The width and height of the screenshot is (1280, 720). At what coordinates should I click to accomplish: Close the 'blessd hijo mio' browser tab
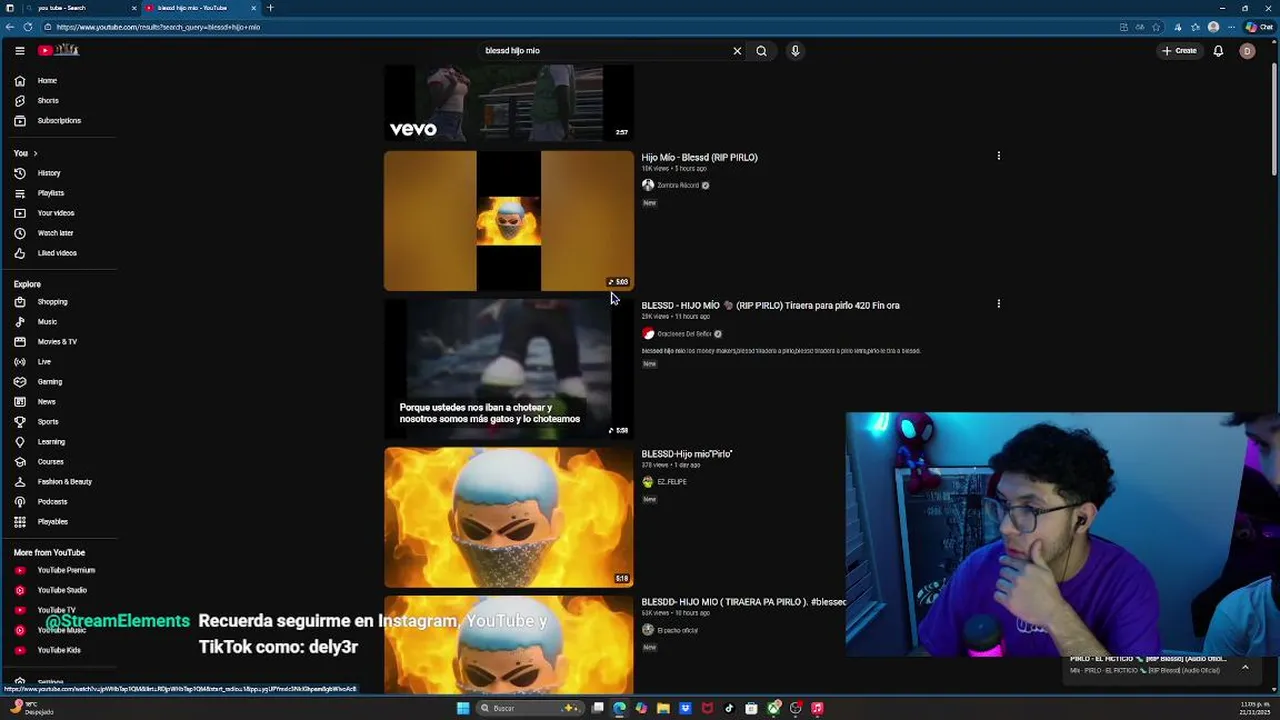[253, 8]
